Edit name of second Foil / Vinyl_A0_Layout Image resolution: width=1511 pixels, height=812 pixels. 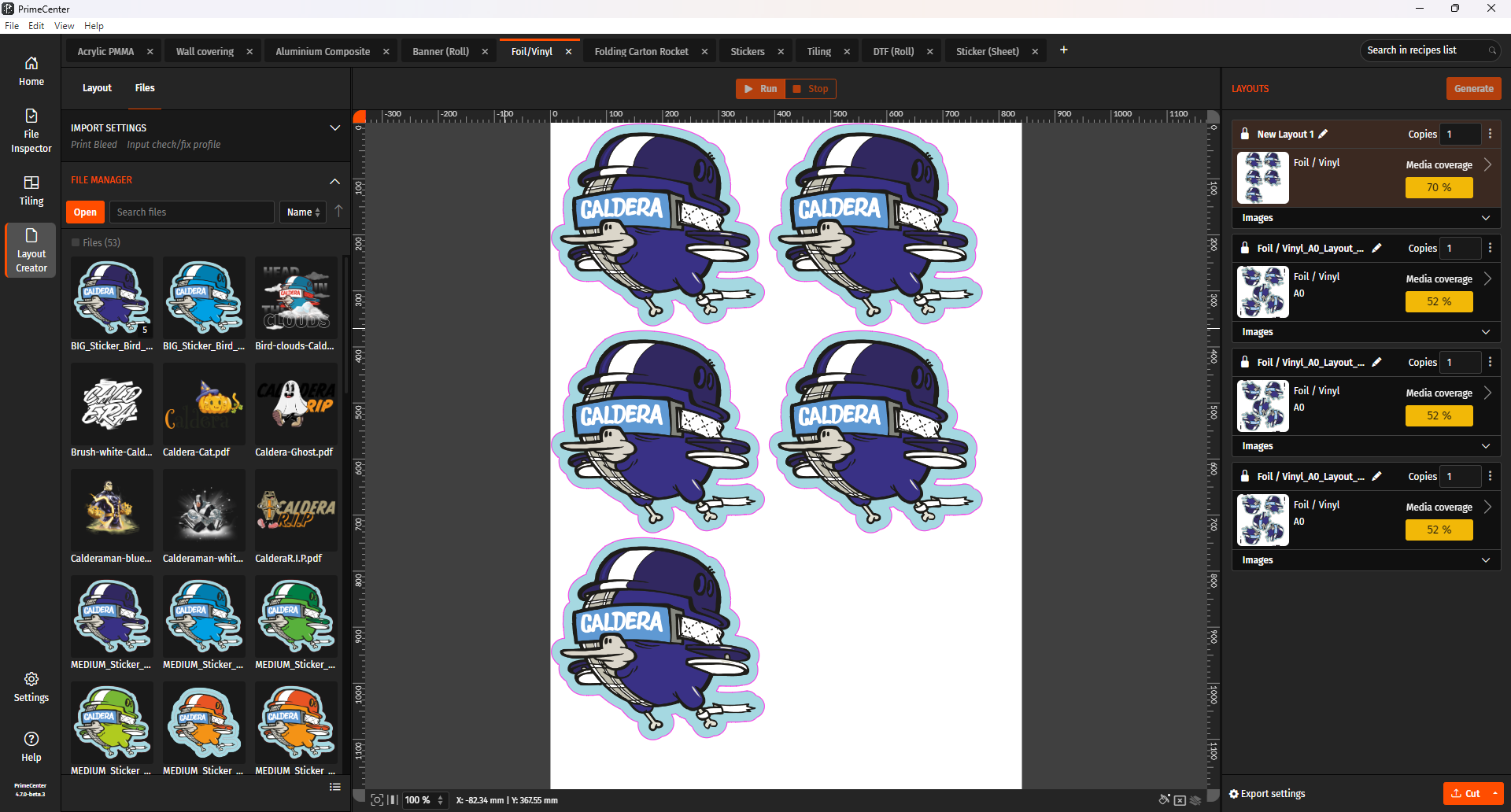(1376, 248)
